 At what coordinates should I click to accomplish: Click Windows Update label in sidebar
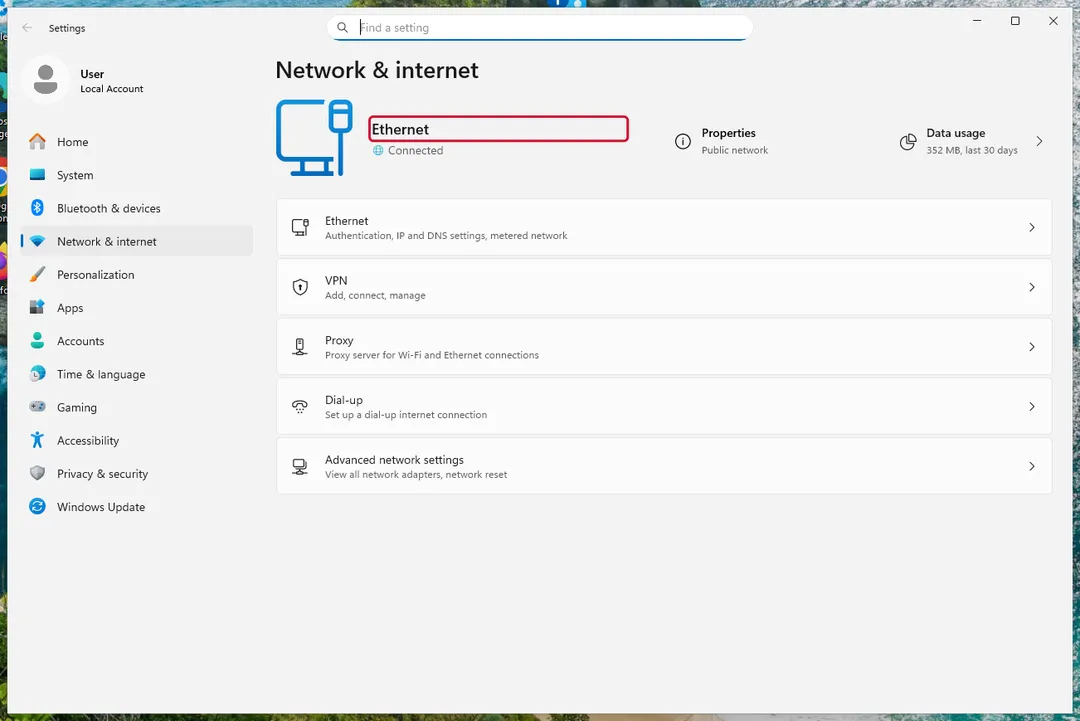101,507
